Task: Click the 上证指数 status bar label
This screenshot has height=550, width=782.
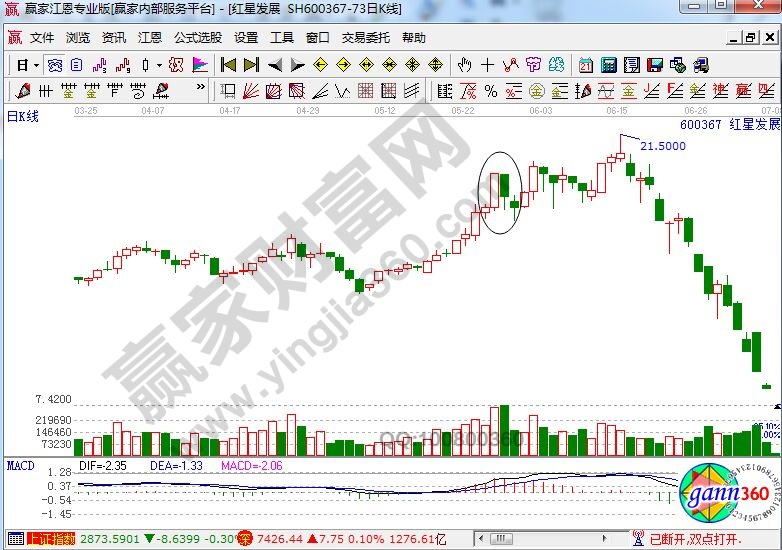Action: pos(50,539)
